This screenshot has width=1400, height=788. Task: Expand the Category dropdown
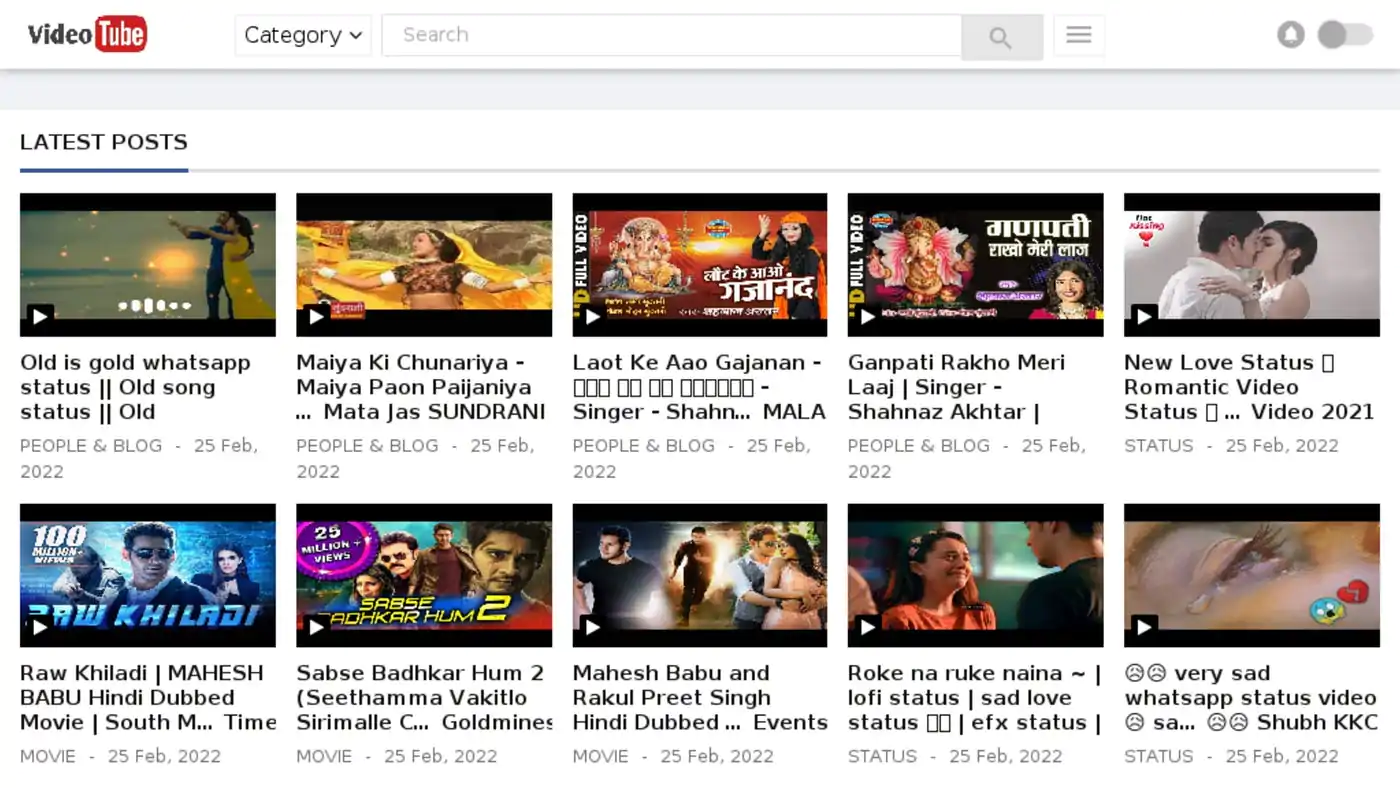coord(303,35)
